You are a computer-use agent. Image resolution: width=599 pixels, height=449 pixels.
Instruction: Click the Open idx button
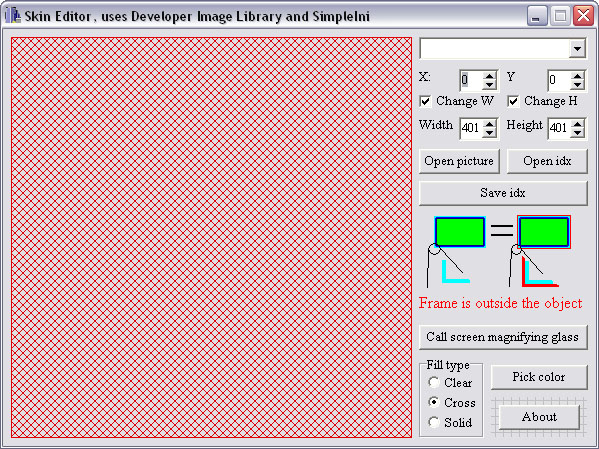tap(547, 161)
